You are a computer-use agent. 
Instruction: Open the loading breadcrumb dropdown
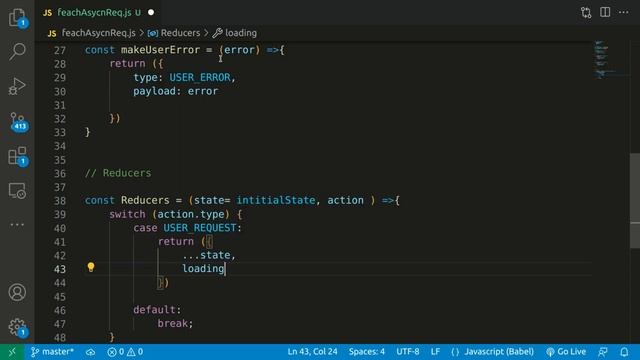235,33
